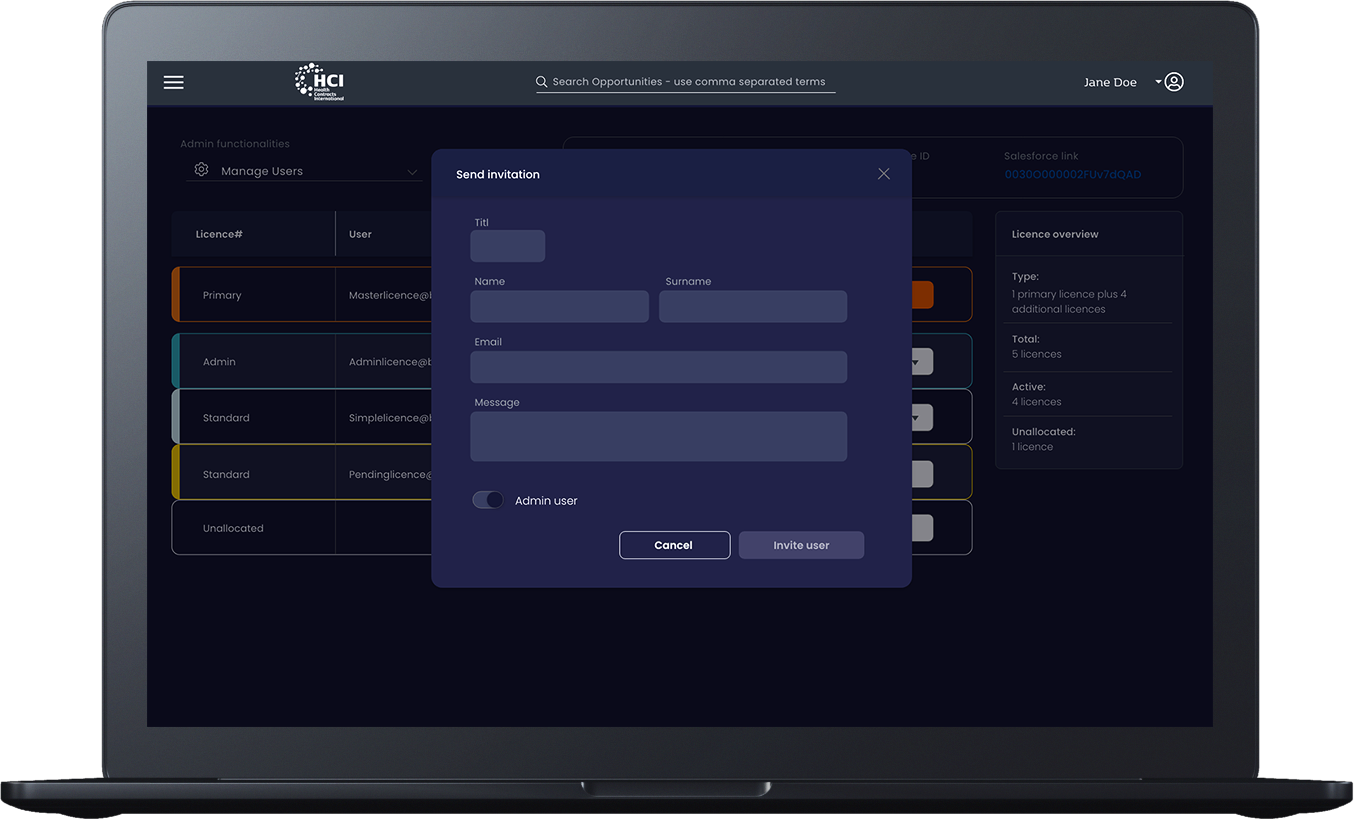Click inside the Message text area
The height and width of the screenshot is (819, 1354).
point(658,436)
